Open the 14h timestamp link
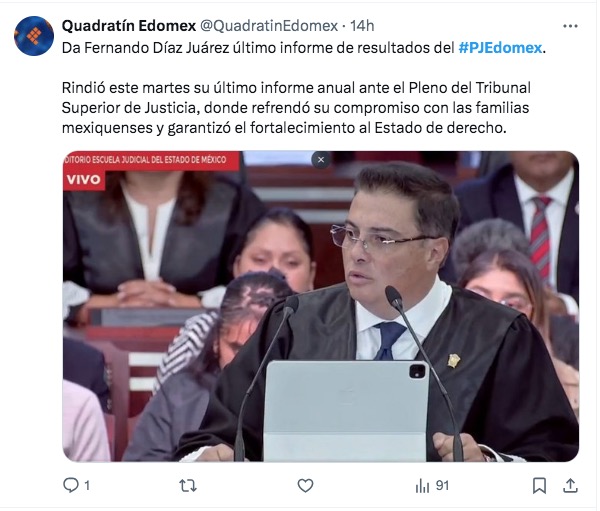Image resolution: width=600 pixels, height=511 pixels. tap(362, 26)
